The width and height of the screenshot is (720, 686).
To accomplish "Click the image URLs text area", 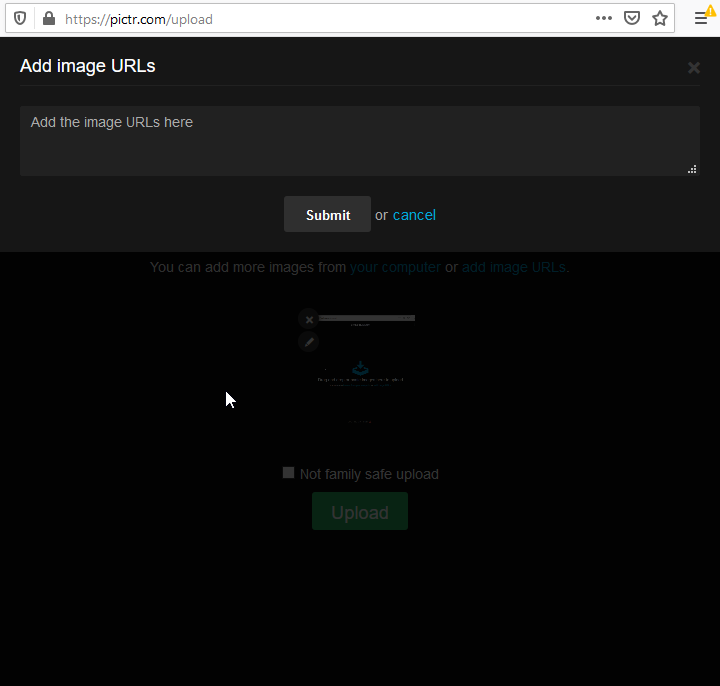I will point(360,141).
